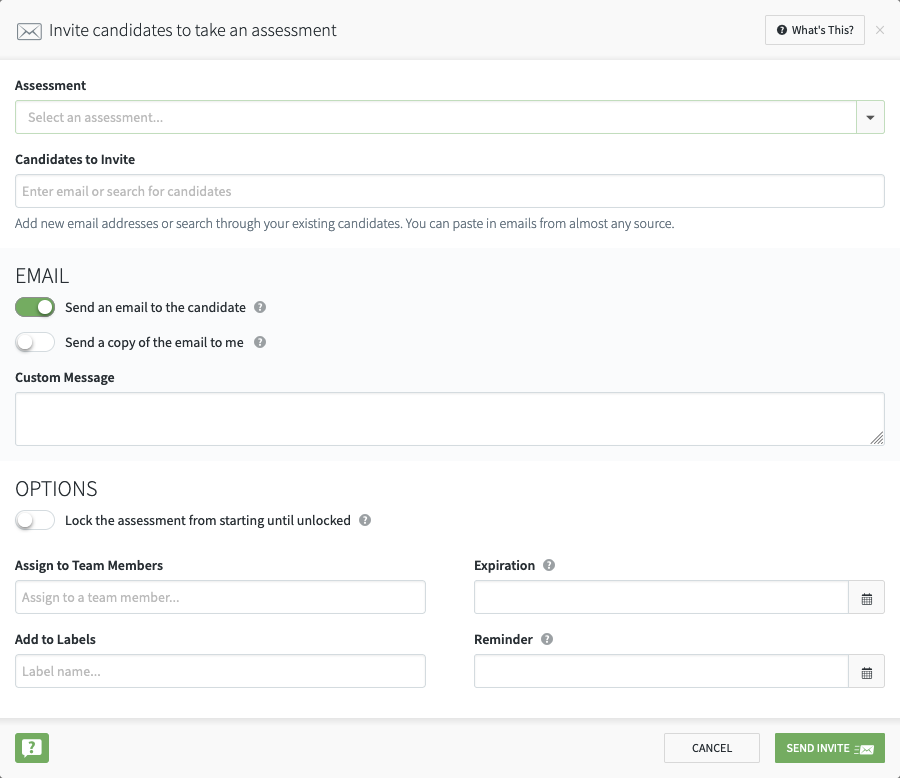900x778 pixels.
Task: Click the Expiration calendar icon
Action: point(866,597)
